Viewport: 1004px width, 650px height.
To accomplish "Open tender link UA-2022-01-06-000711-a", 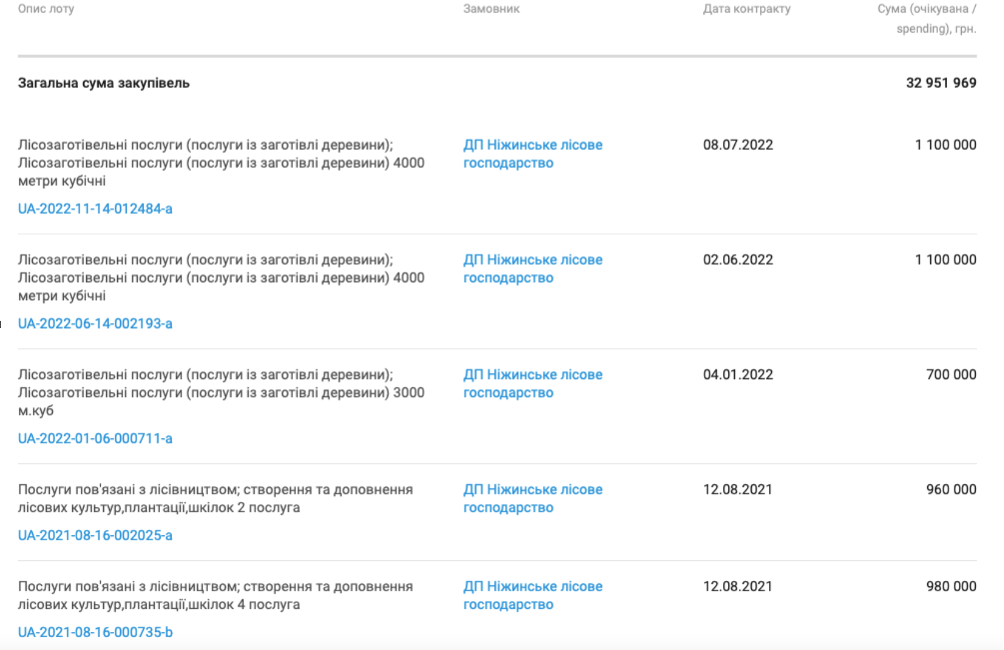I will click(95, 439).
